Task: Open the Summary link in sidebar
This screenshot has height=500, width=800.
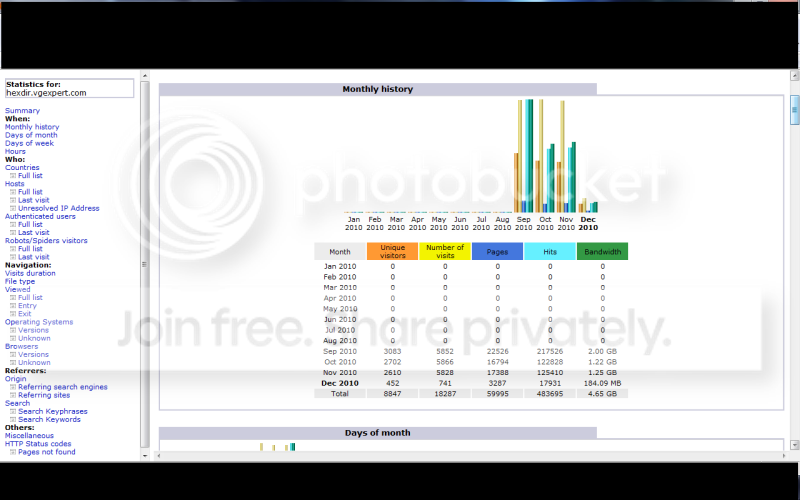Action: point(22,110)
